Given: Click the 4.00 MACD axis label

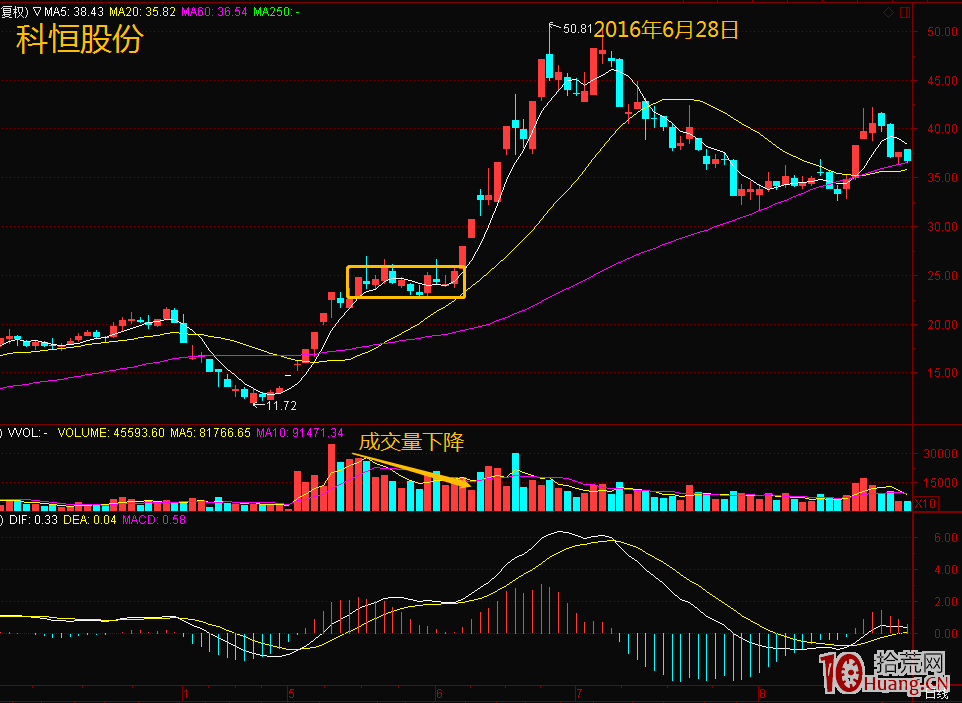Looking at the screenshot, I should pos(945,570).
